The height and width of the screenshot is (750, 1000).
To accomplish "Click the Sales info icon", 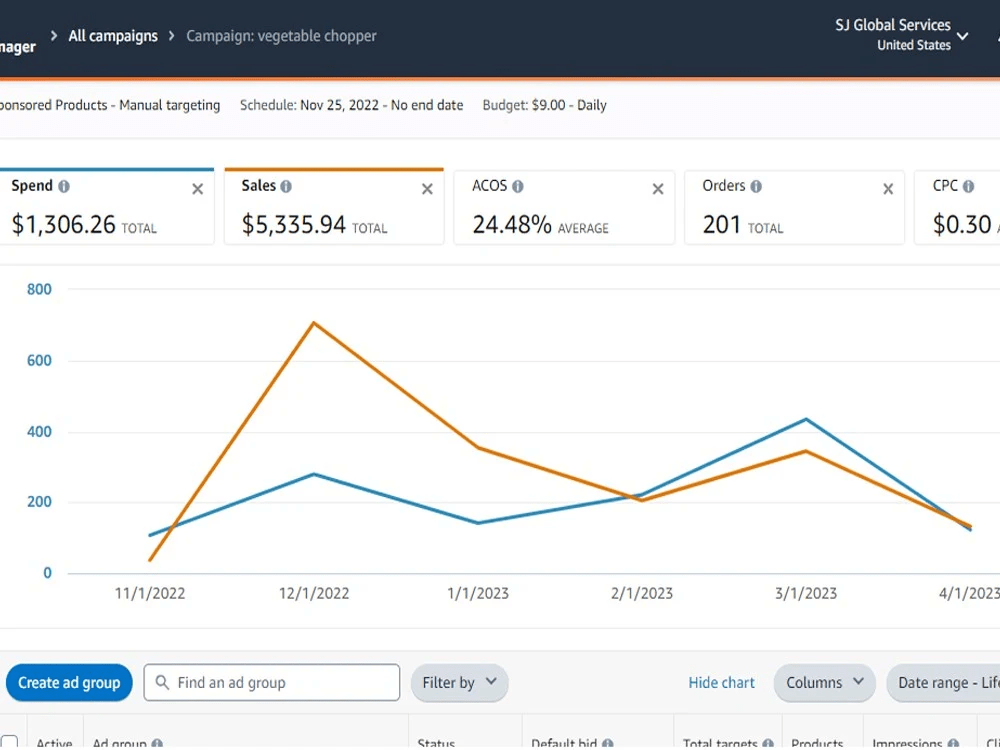I will pyautogui.click(x=286, y=186).
